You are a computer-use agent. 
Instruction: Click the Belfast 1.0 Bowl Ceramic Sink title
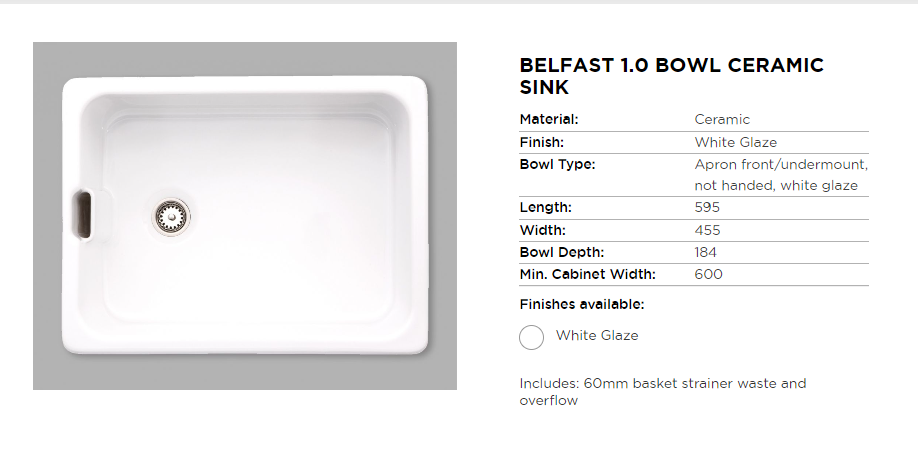(671, 76)
